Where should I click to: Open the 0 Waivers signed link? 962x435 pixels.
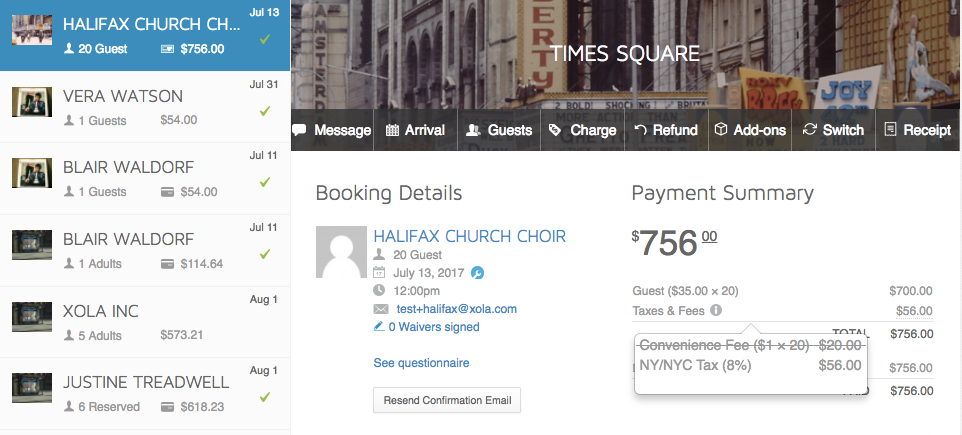(x=426, y=327)
